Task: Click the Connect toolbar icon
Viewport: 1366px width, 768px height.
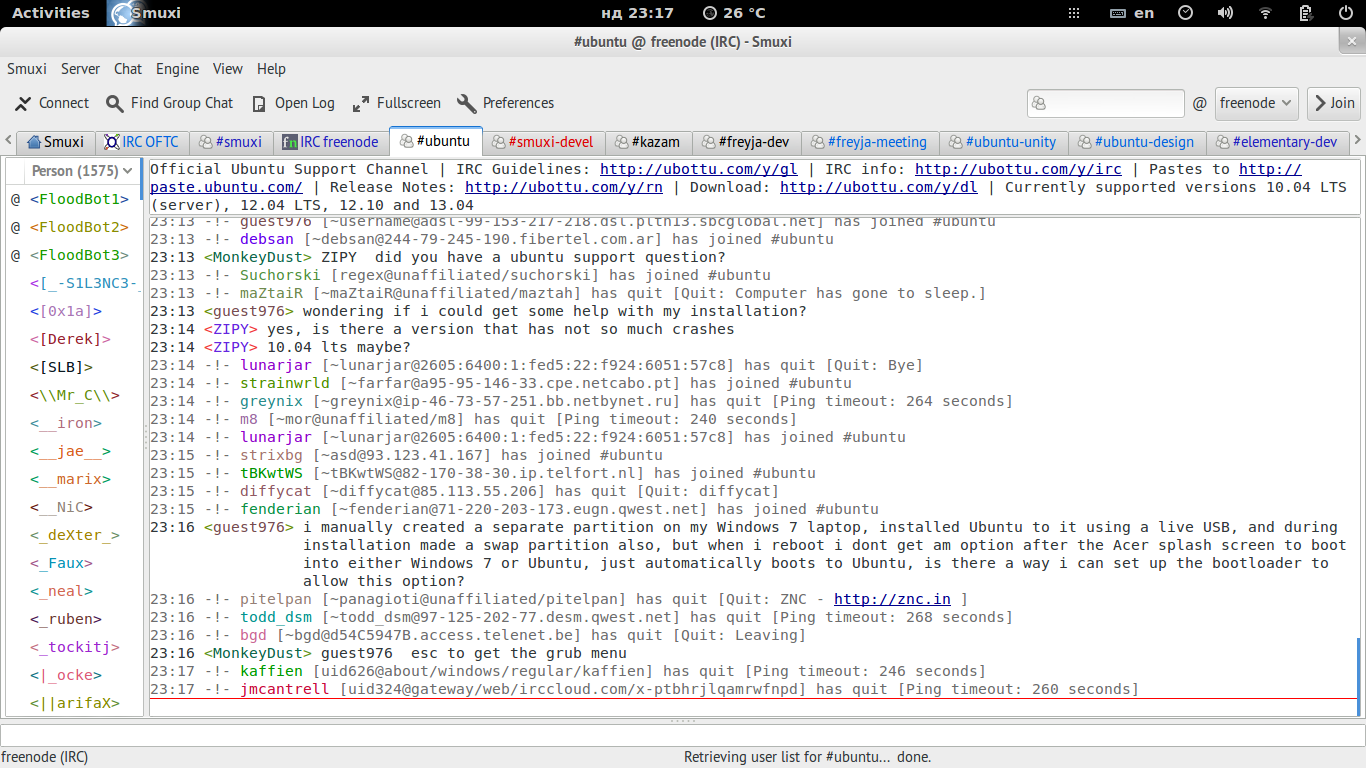Action: pyautogui.click(x=23, y=103)
